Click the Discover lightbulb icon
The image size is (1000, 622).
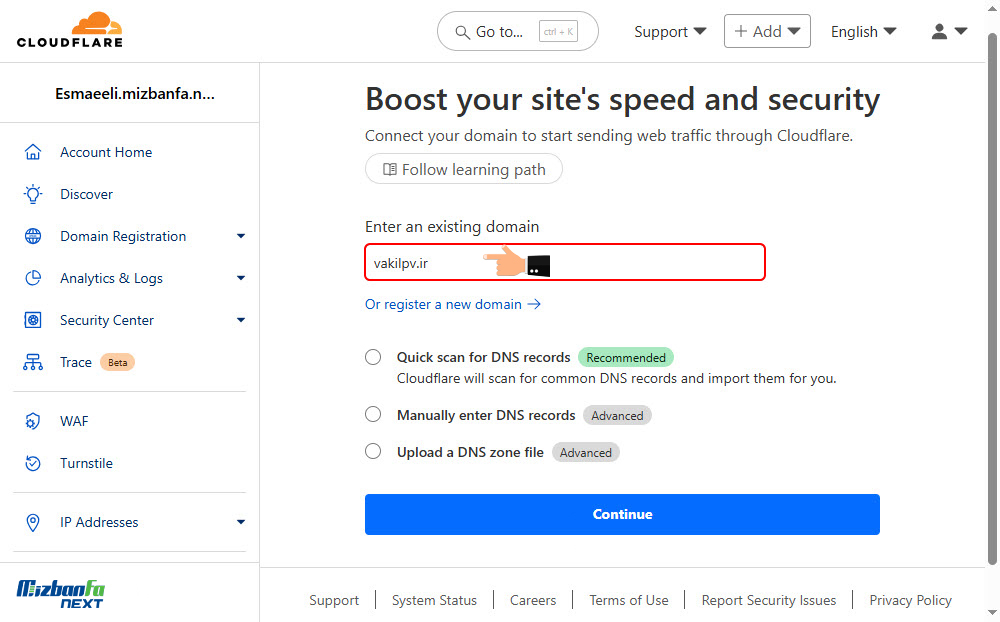coord(33,194)
